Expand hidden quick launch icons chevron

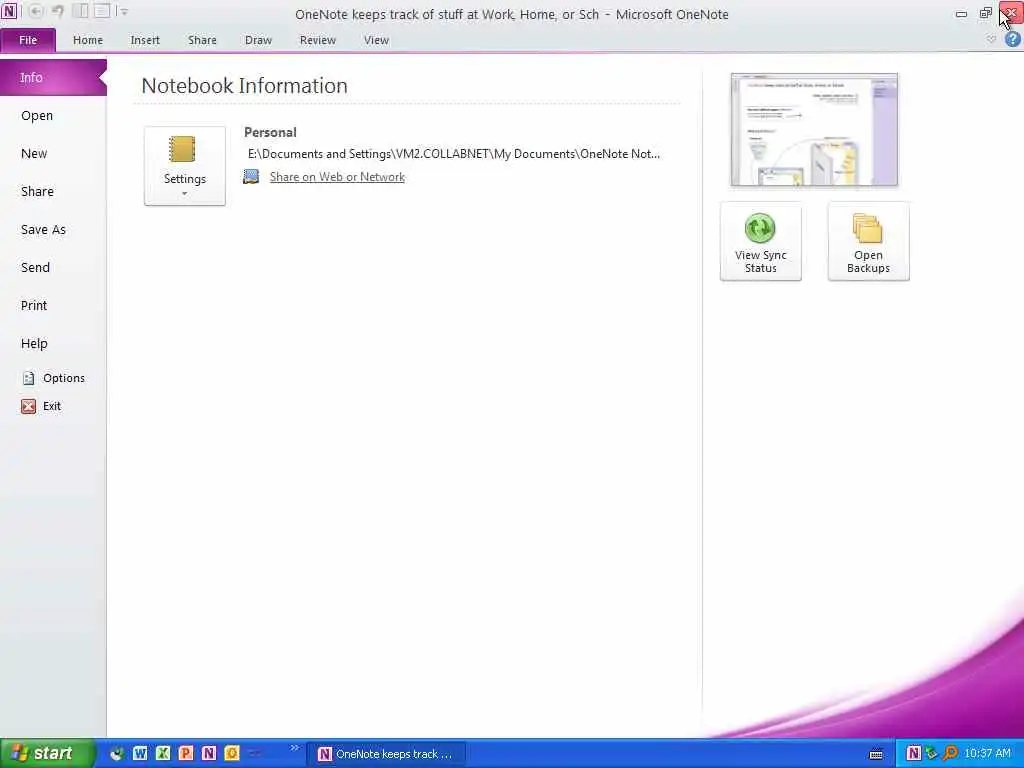[x=294, y=748]
